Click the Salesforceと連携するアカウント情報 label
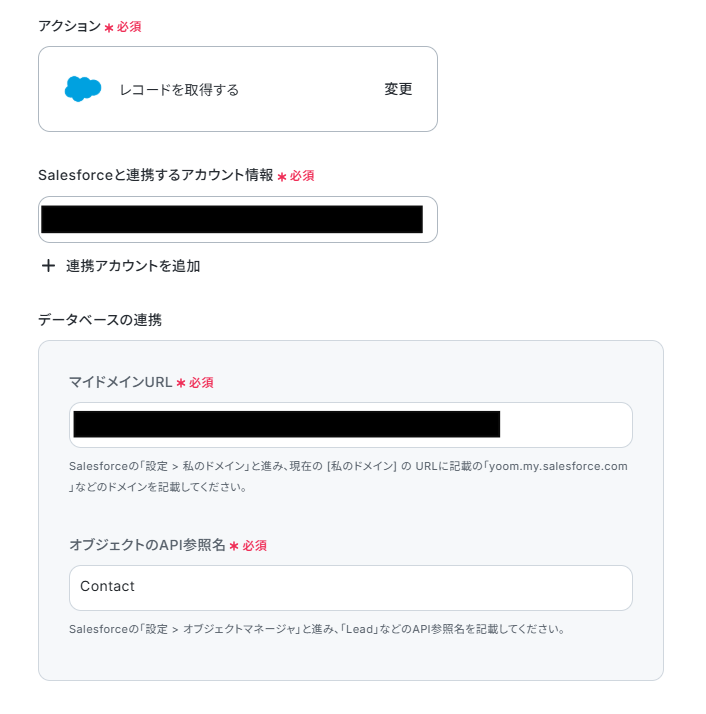The height and width of the screenshot is (714, 706). coord(156,175)
